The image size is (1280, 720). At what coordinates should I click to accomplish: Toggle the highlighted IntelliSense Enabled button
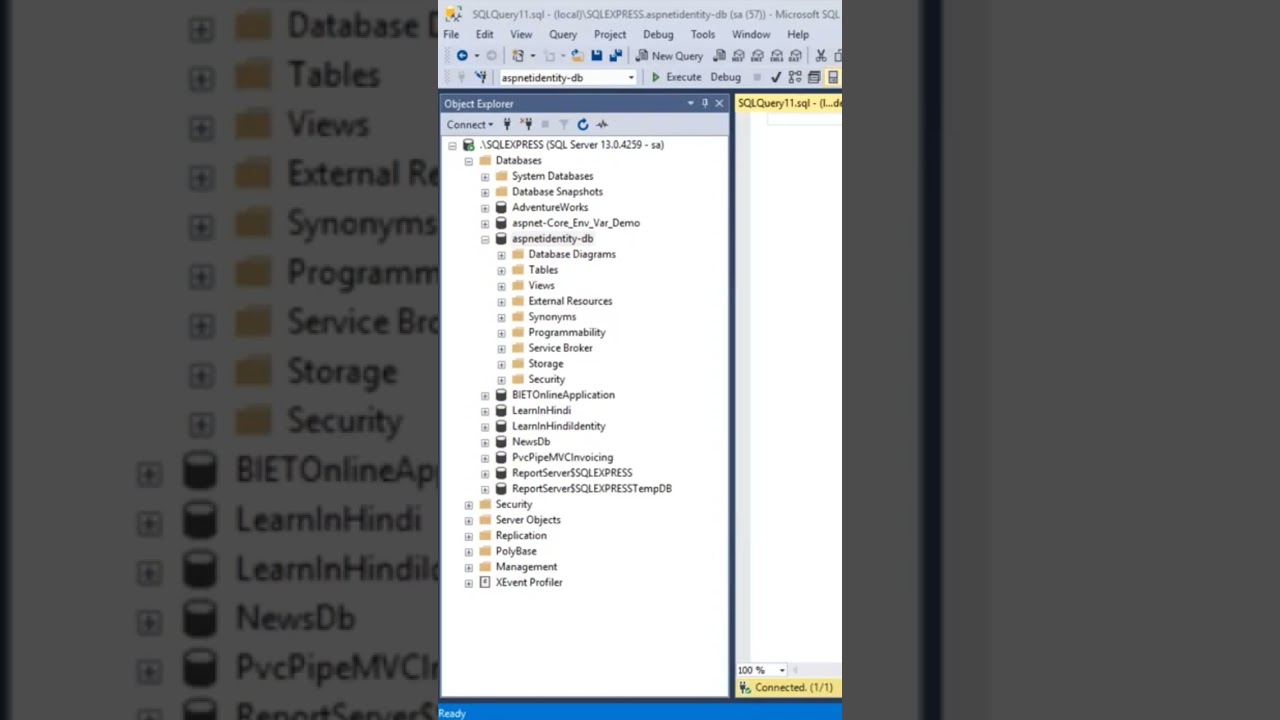click(x=833, y=77)
